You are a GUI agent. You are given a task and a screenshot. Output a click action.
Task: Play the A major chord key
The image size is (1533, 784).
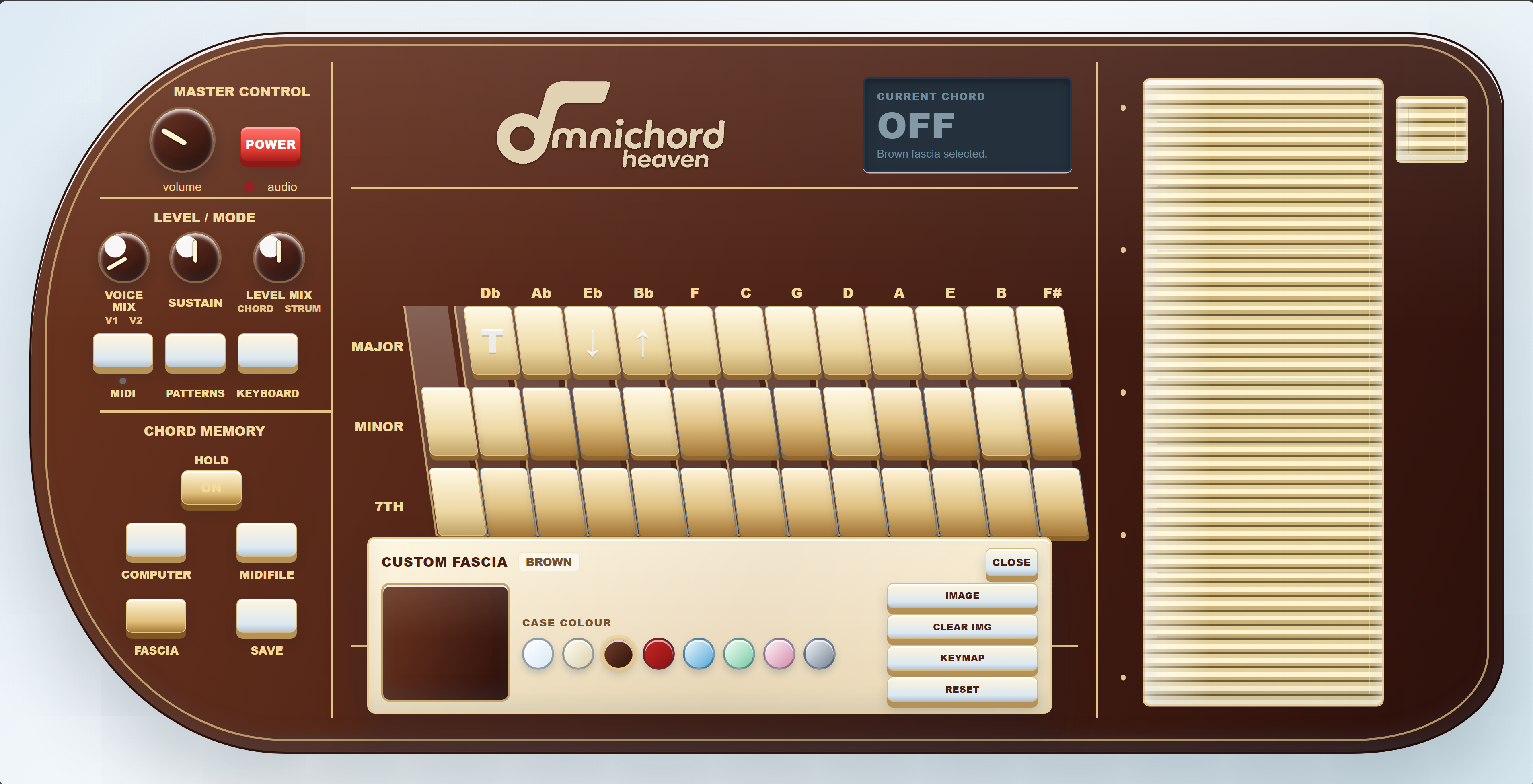(x=893, y=342)
